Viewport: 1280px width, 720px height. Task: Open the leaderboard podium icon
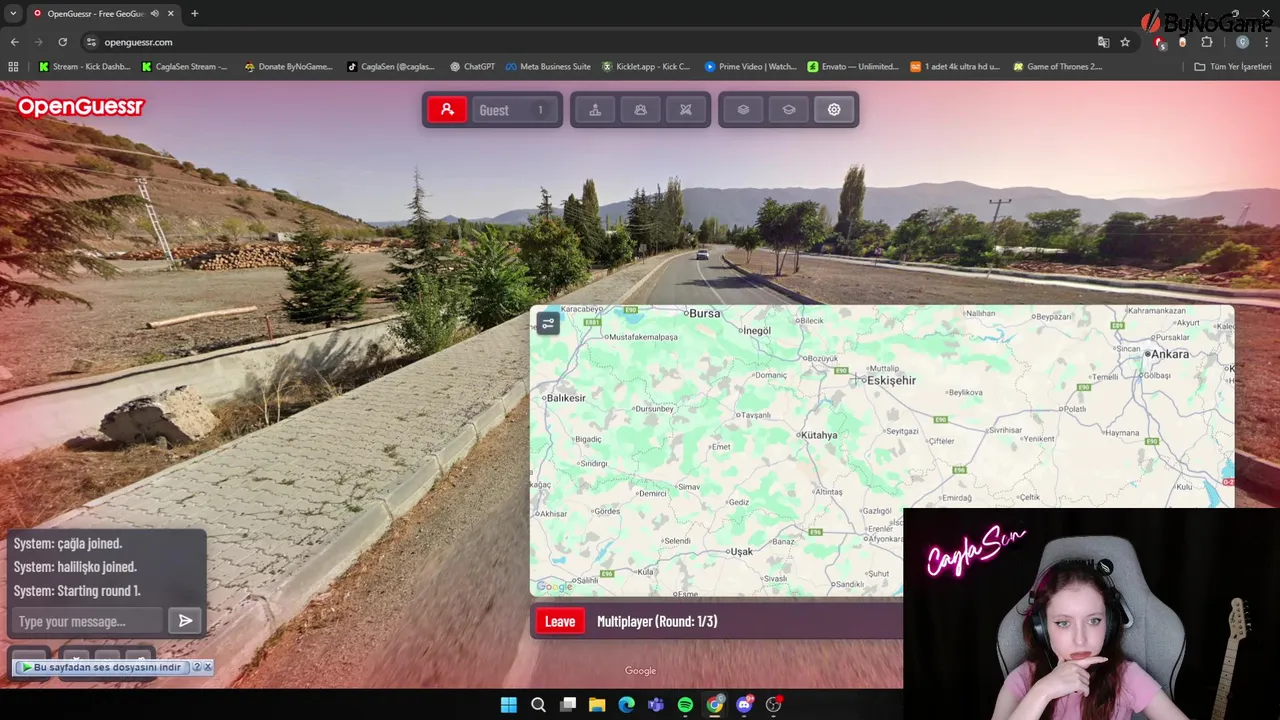click(595, 110)
